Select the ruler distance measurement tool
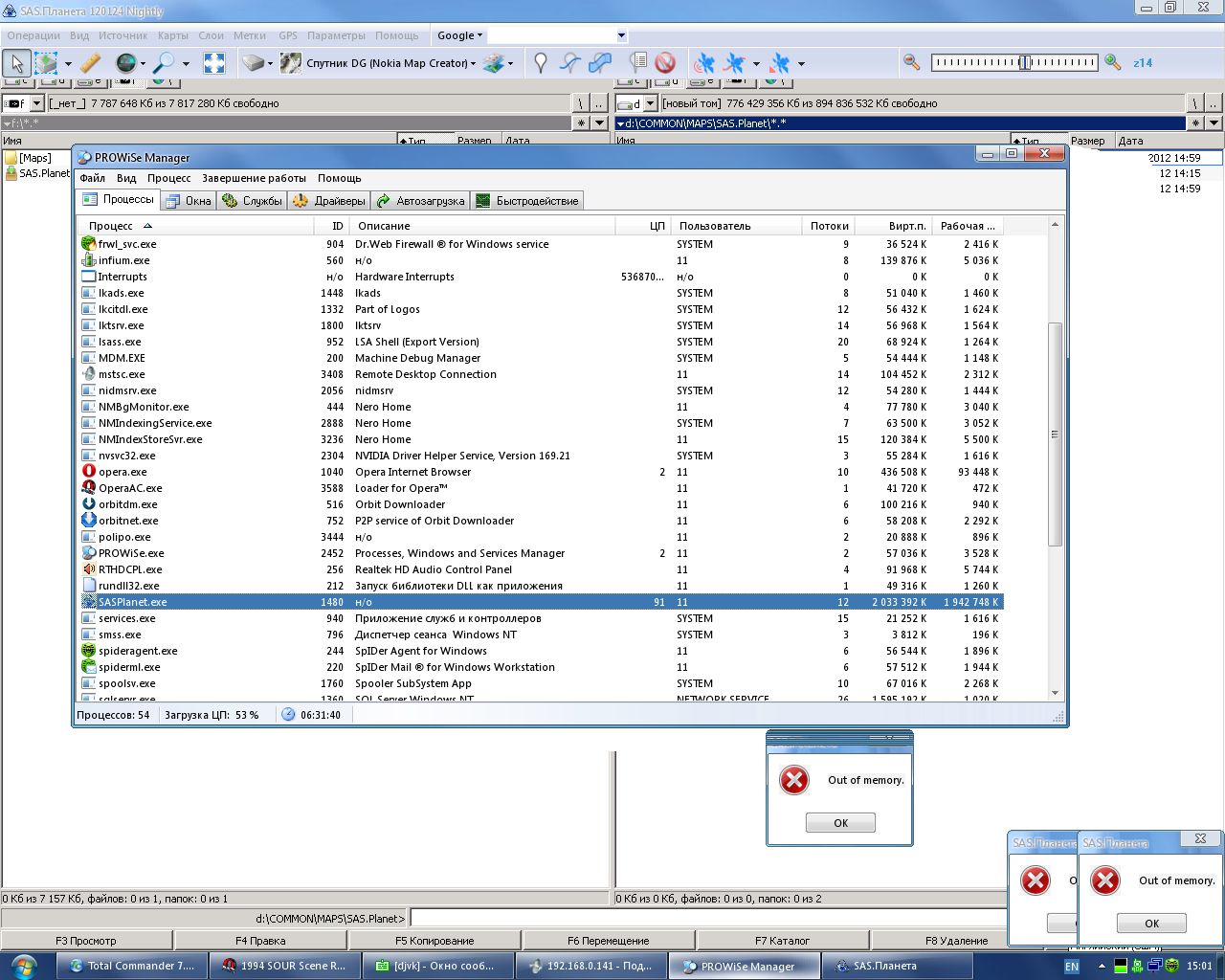The height and width of the screenshot is (980, 1225). coord(90,63)
